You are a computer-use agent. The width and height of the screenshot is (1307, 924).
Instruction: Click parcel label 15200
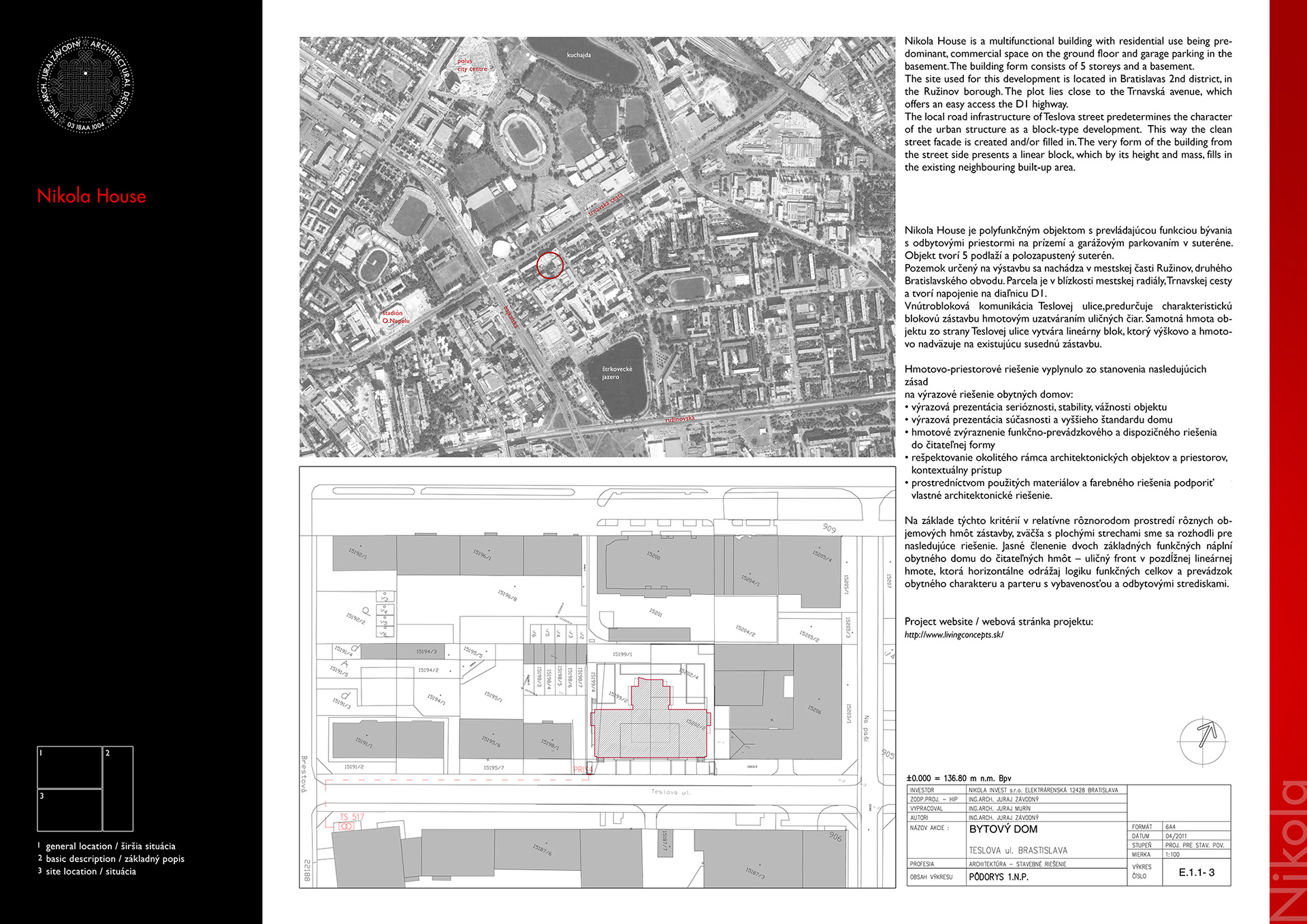point(653,555)
